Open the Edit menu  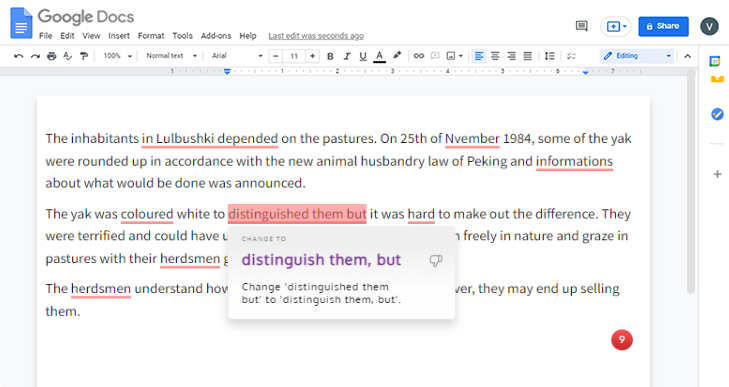[67, 36]
